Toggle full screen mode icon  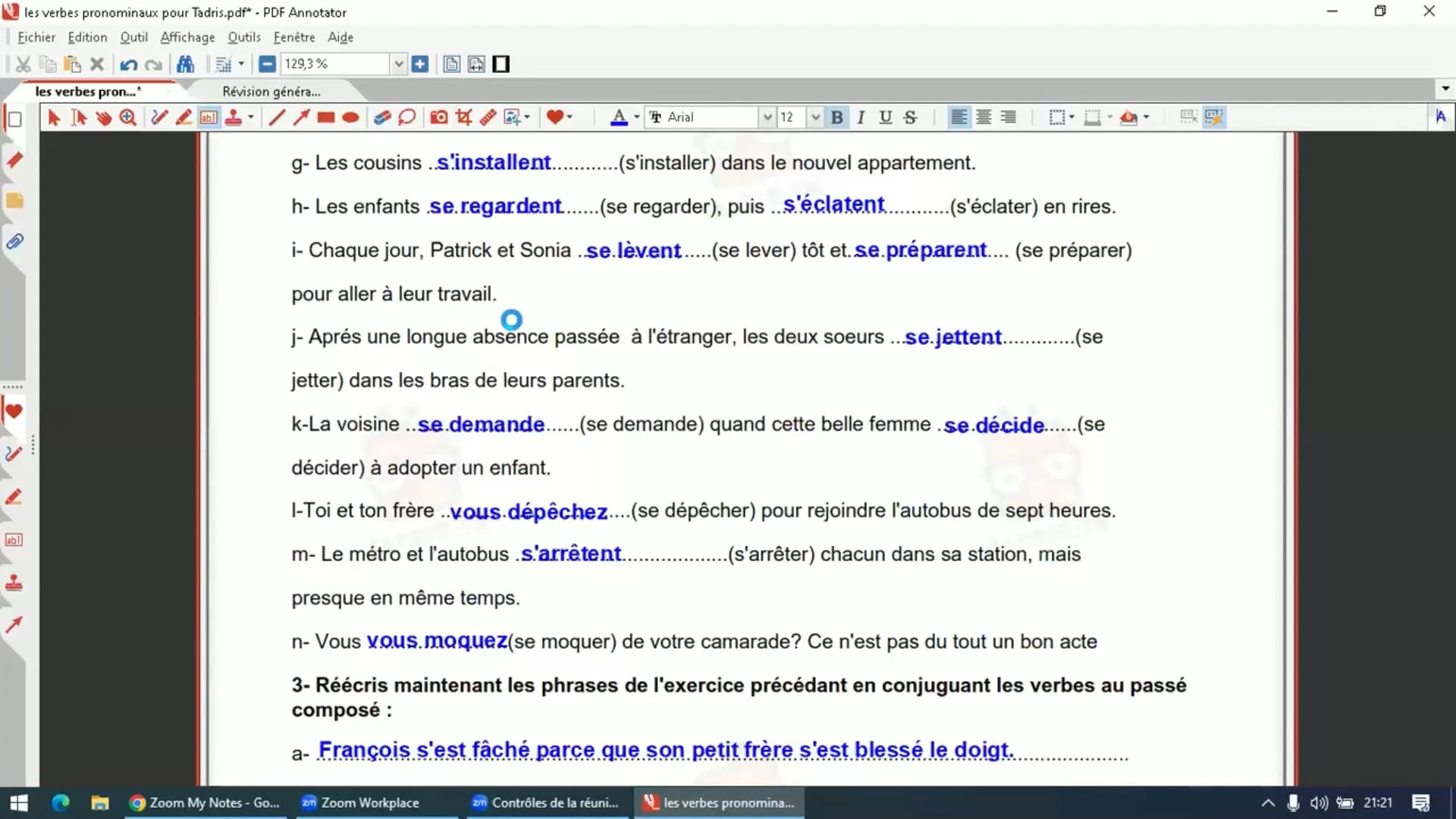tap(501, 64)
